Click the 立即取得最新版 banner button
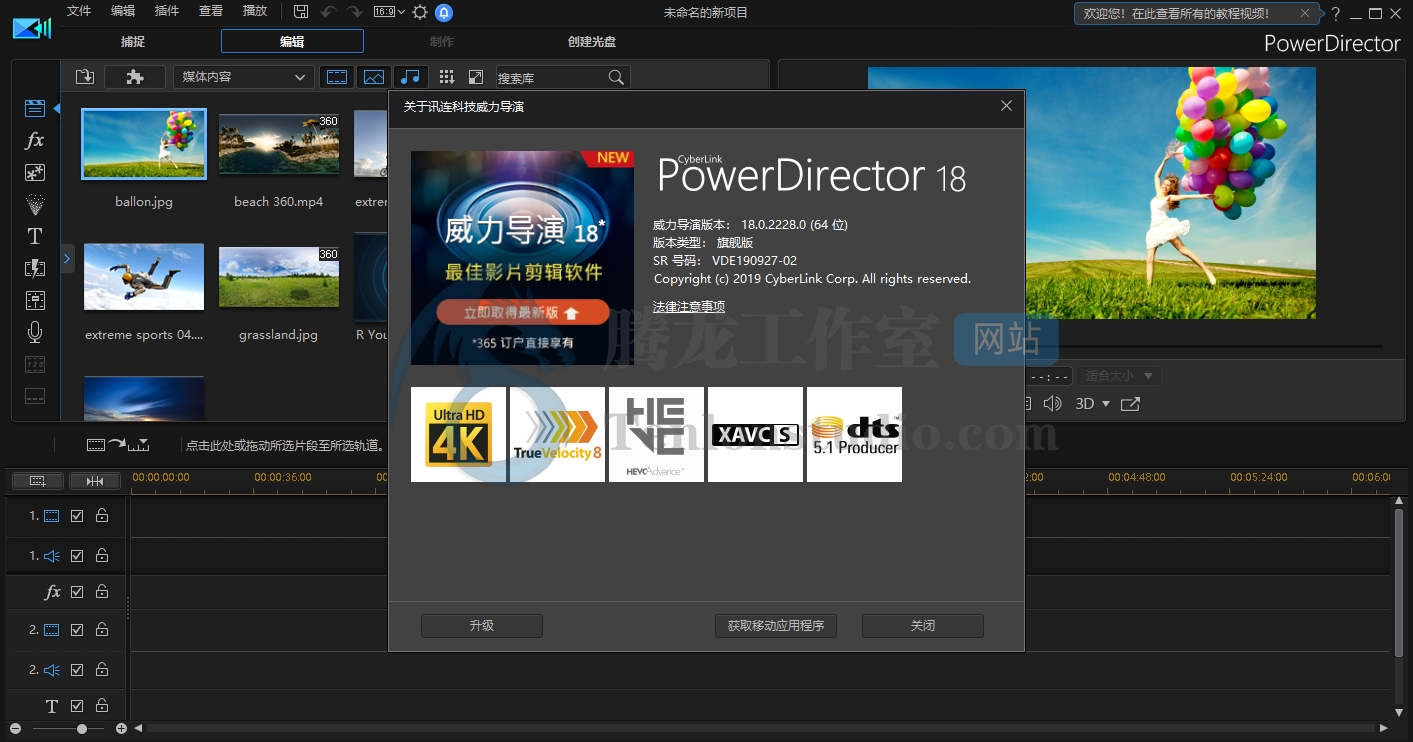 click(x=523, y=313)
